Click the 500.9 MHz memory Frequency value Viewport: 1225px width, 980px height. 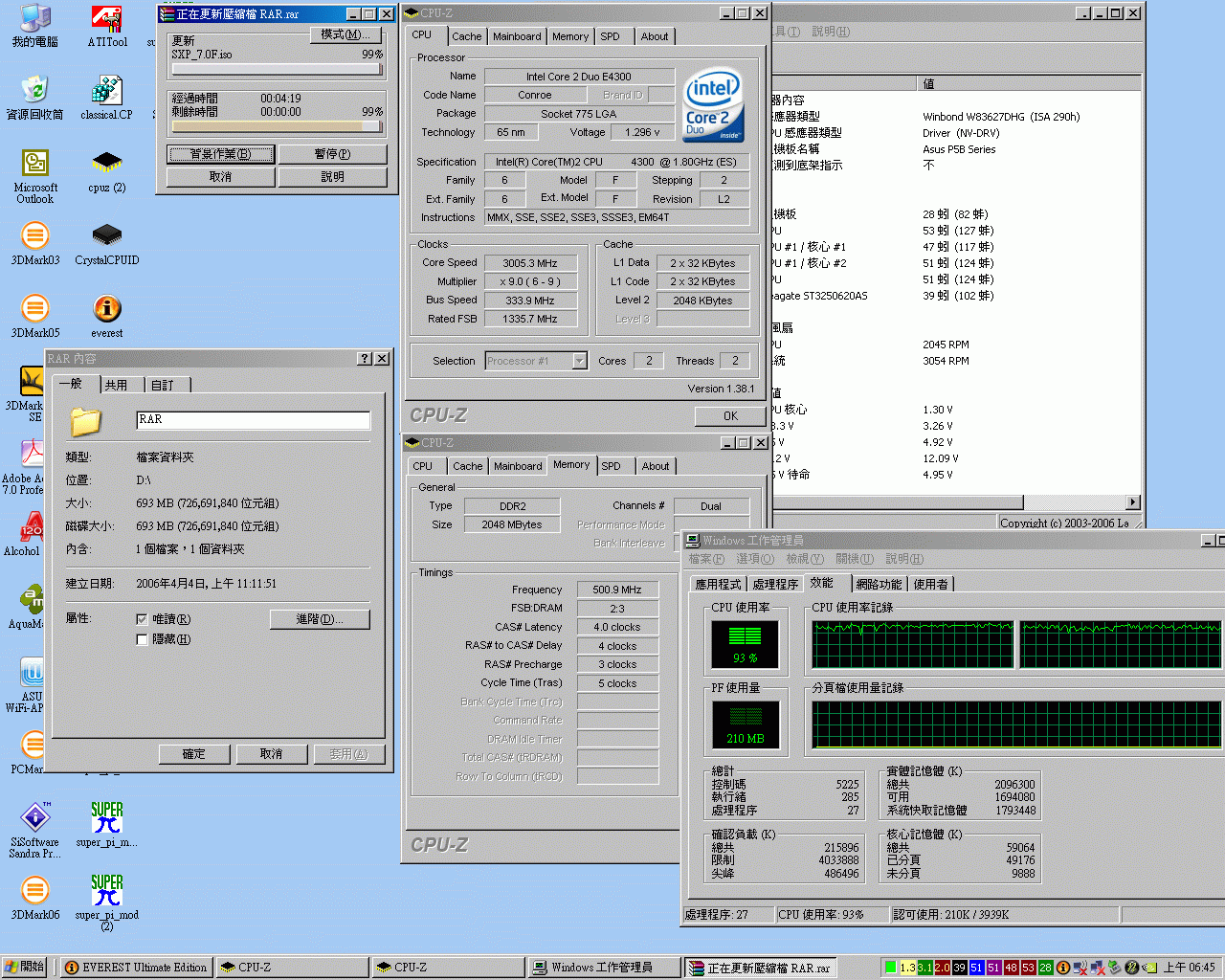617,590
